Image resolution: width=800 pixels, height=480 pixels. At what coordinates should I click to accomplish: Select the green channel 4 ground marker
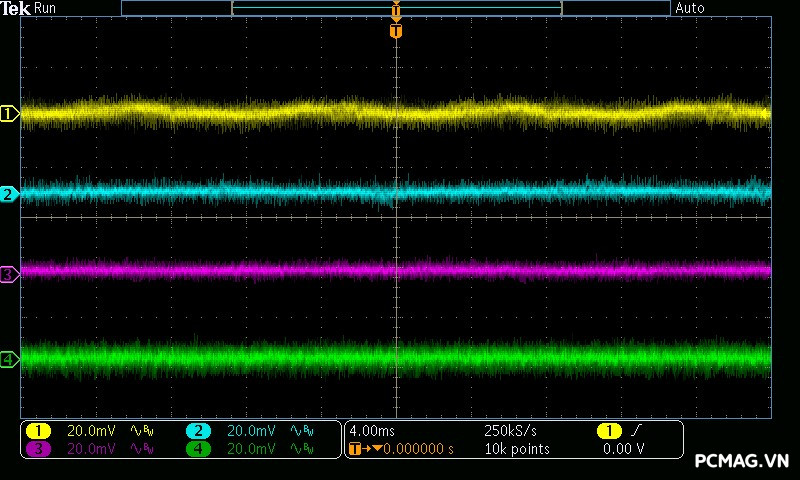(x=9, y=359)
